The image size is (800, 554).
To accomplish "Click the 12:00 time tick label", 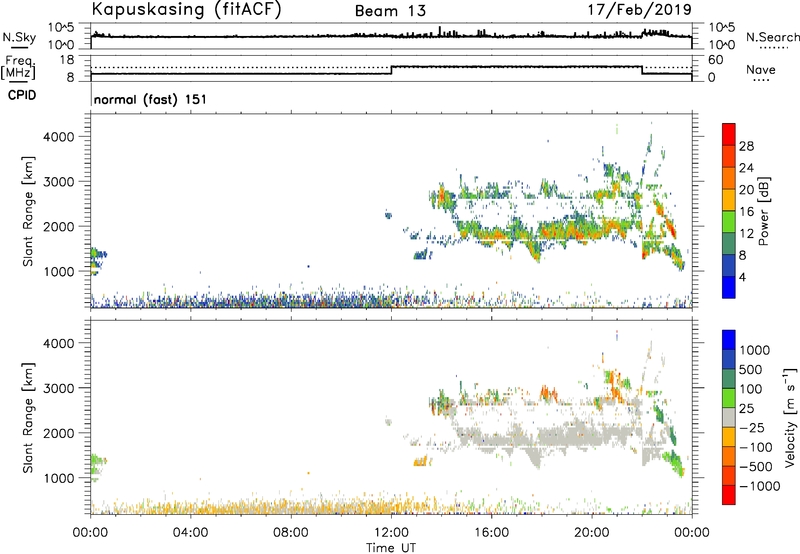I will click(391, 533).
